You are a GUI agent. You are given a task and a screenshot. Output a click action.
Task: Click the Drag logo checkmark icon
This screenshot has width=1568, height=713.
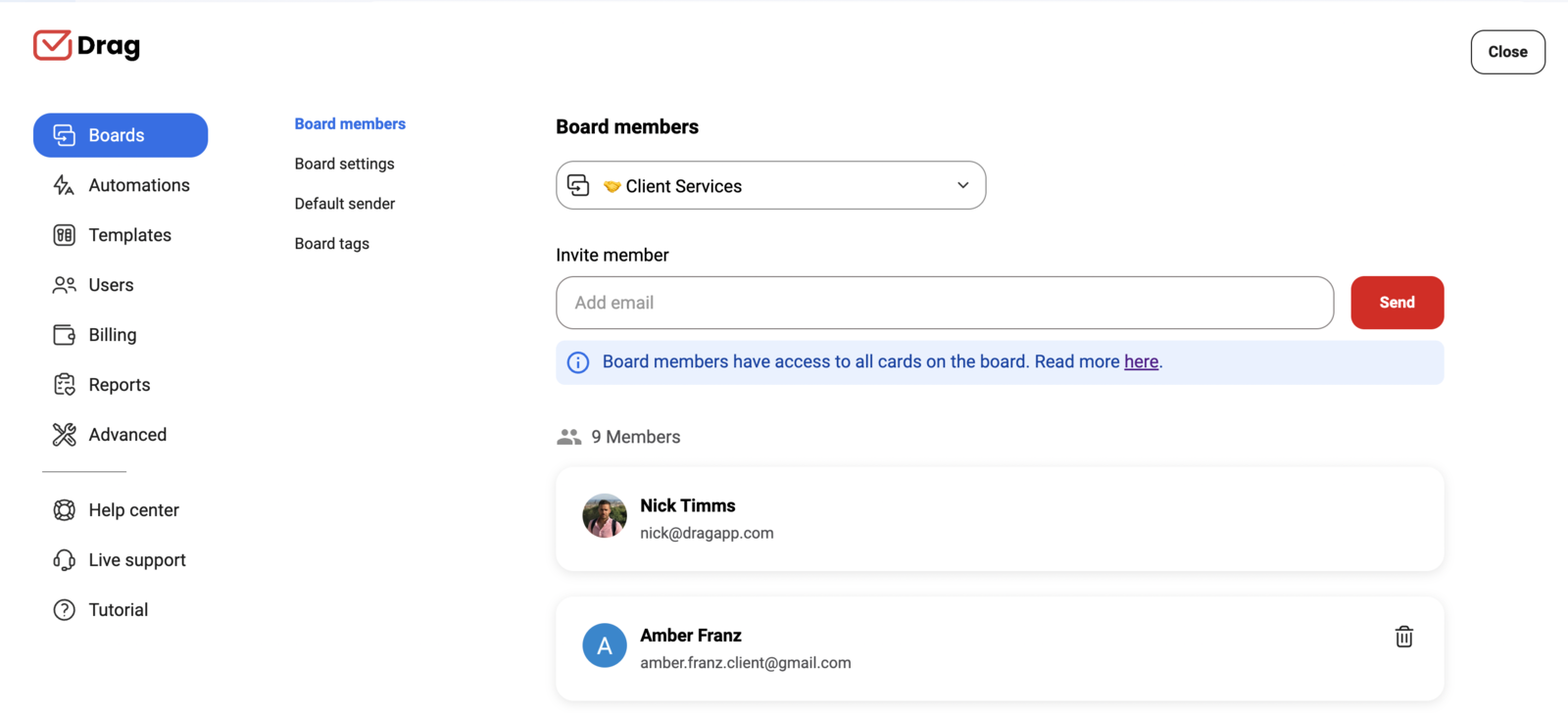coord(53,45)
